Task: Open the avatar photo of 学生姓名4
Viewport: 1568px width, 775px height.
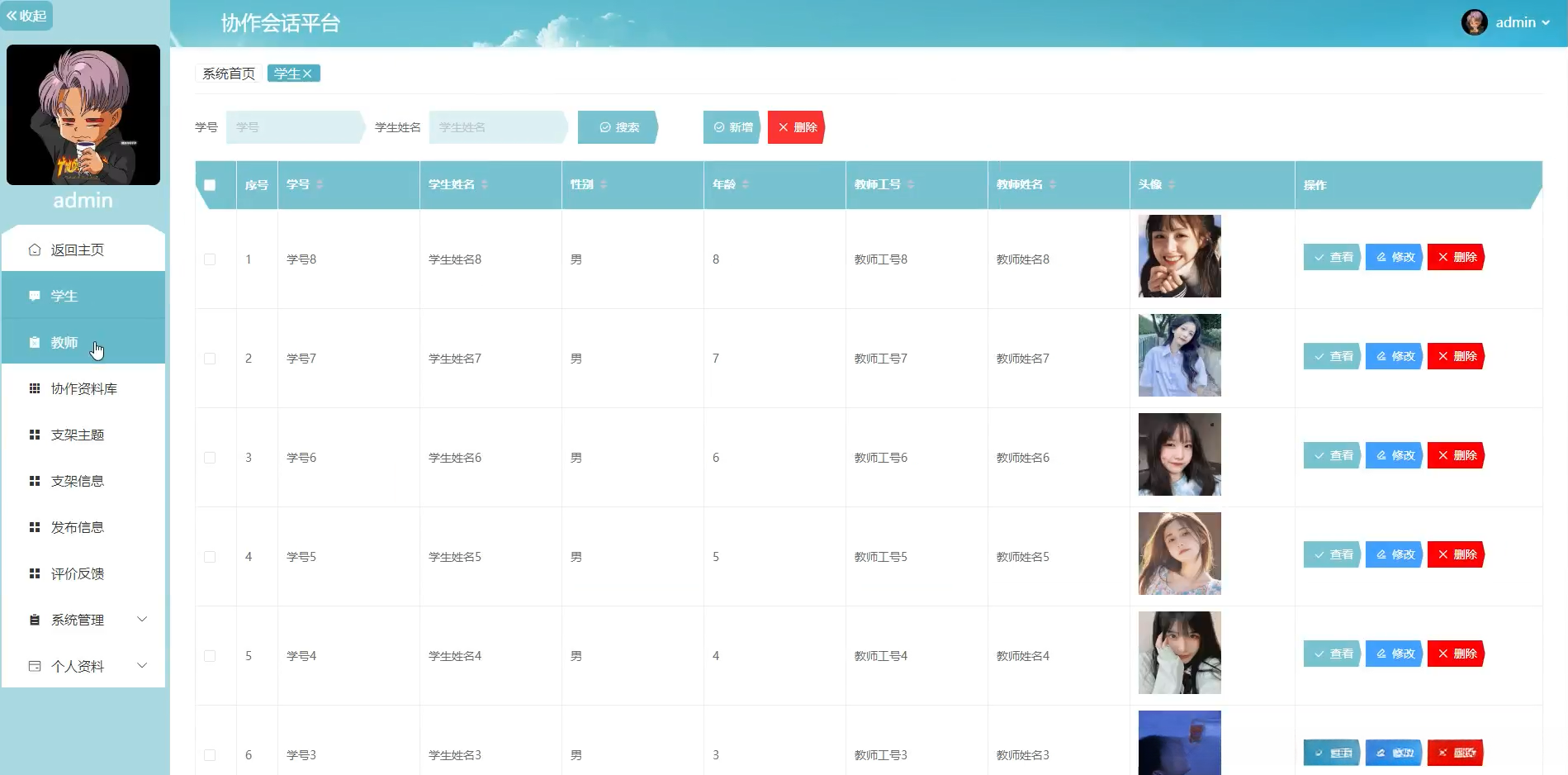Action: pos(1179,653)
